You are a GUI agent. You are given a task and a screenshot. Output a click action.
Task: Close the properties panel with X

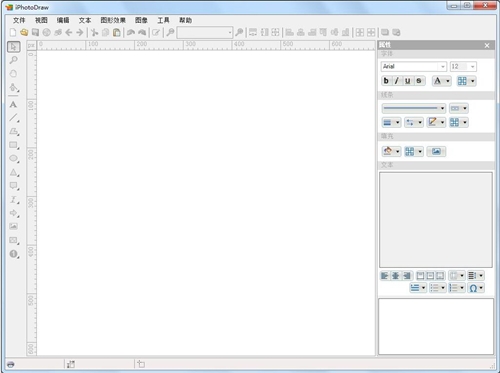pos(487,45)
